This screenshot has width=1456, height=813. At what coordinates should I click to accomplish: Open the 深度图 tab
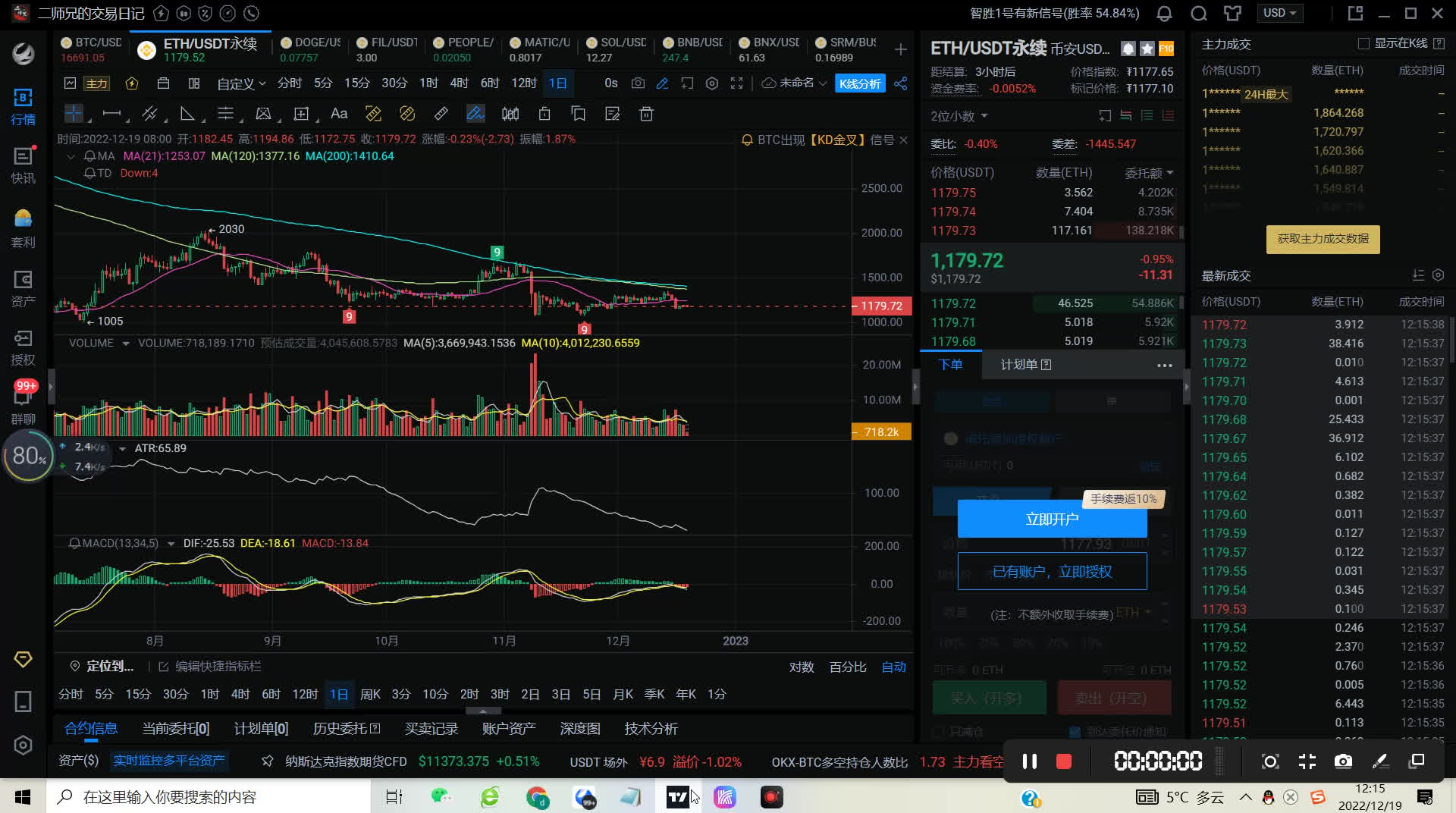point(579,728)
